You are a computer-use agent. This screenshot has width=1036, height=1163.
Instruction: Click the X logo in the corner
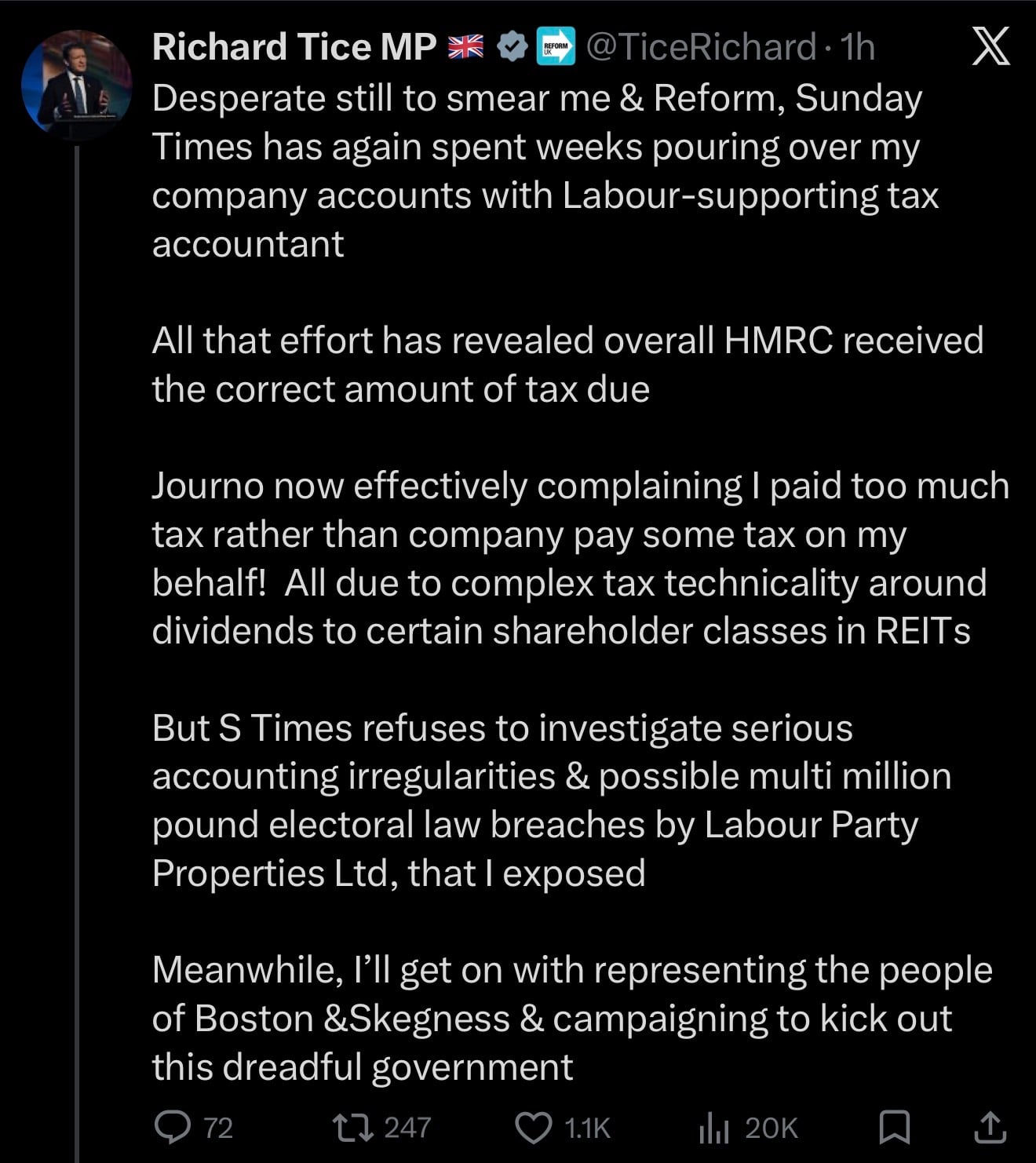pos(990,47)
